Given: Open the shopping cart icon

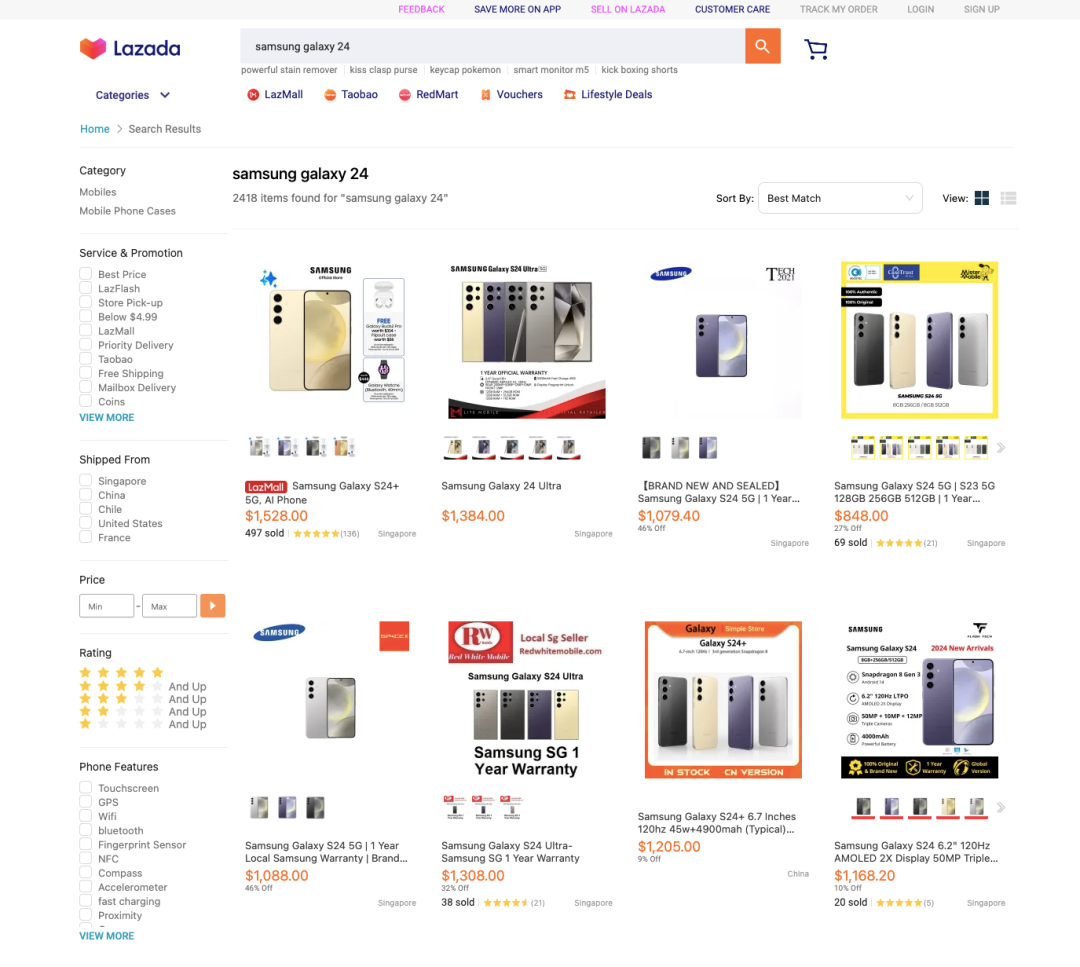Looking at the screenshot, I should [816, 49].
